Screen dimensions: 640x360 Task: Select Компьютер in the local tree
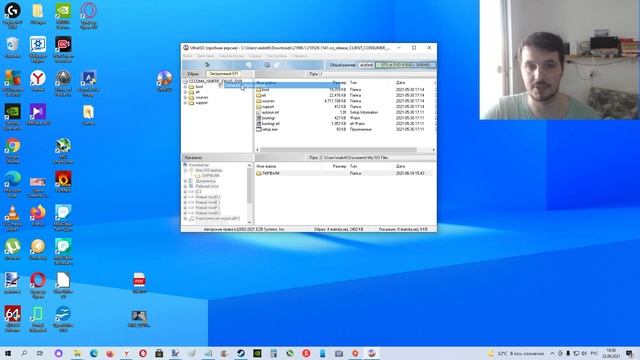click(199, 165)
